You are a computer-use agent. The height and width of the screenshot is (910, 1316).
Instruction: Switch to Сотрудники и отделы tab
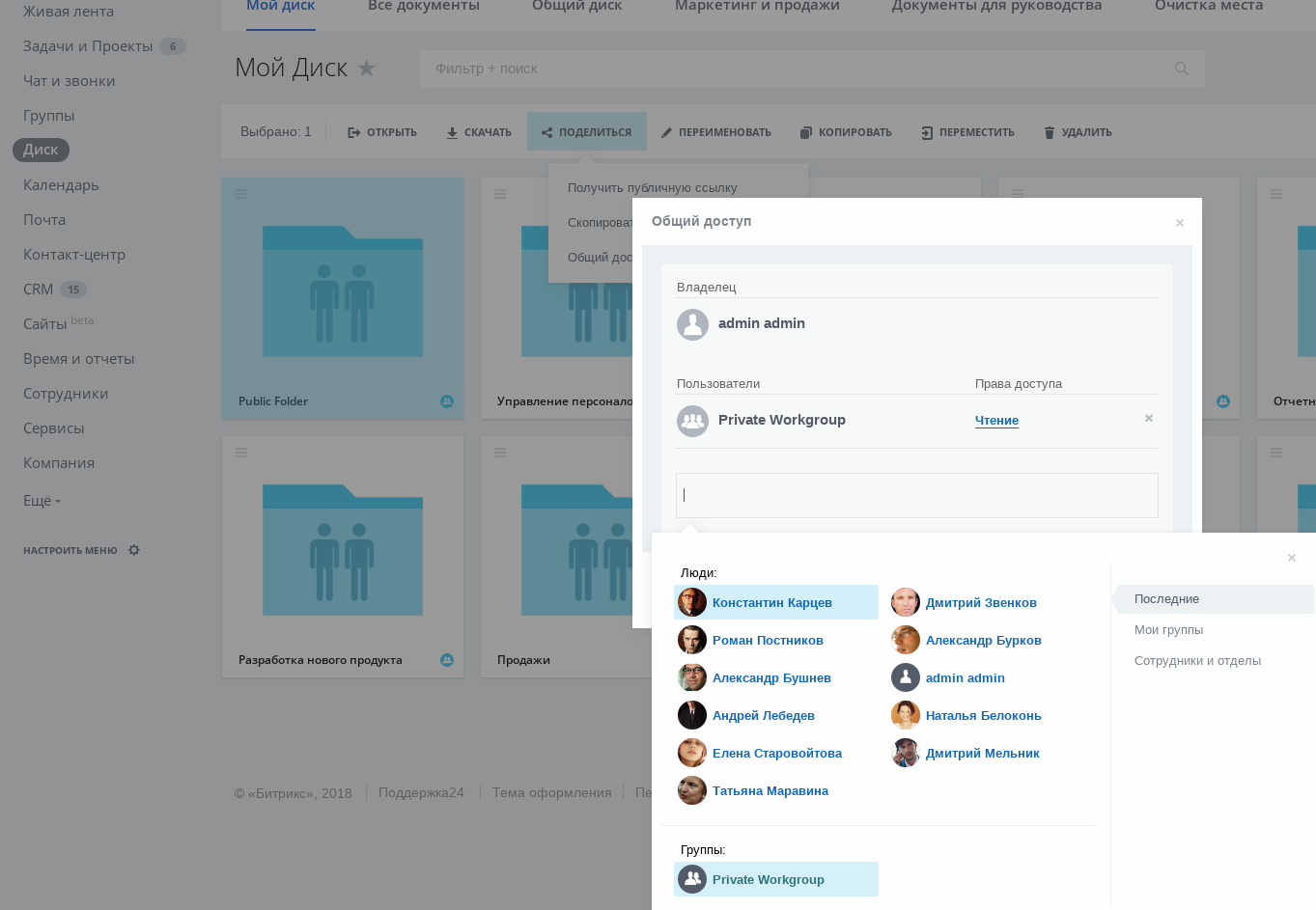[1197, 660]
